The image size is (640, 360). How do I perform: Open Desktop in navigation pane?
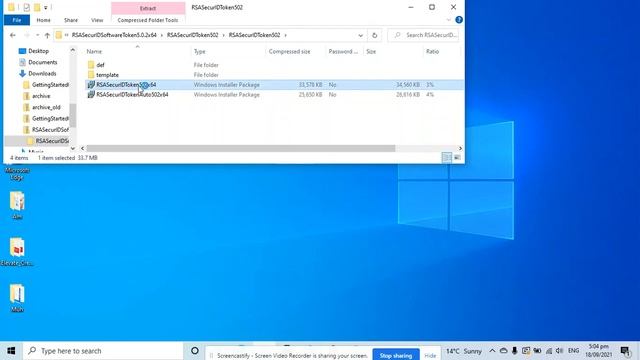click(x=38, y=51)
